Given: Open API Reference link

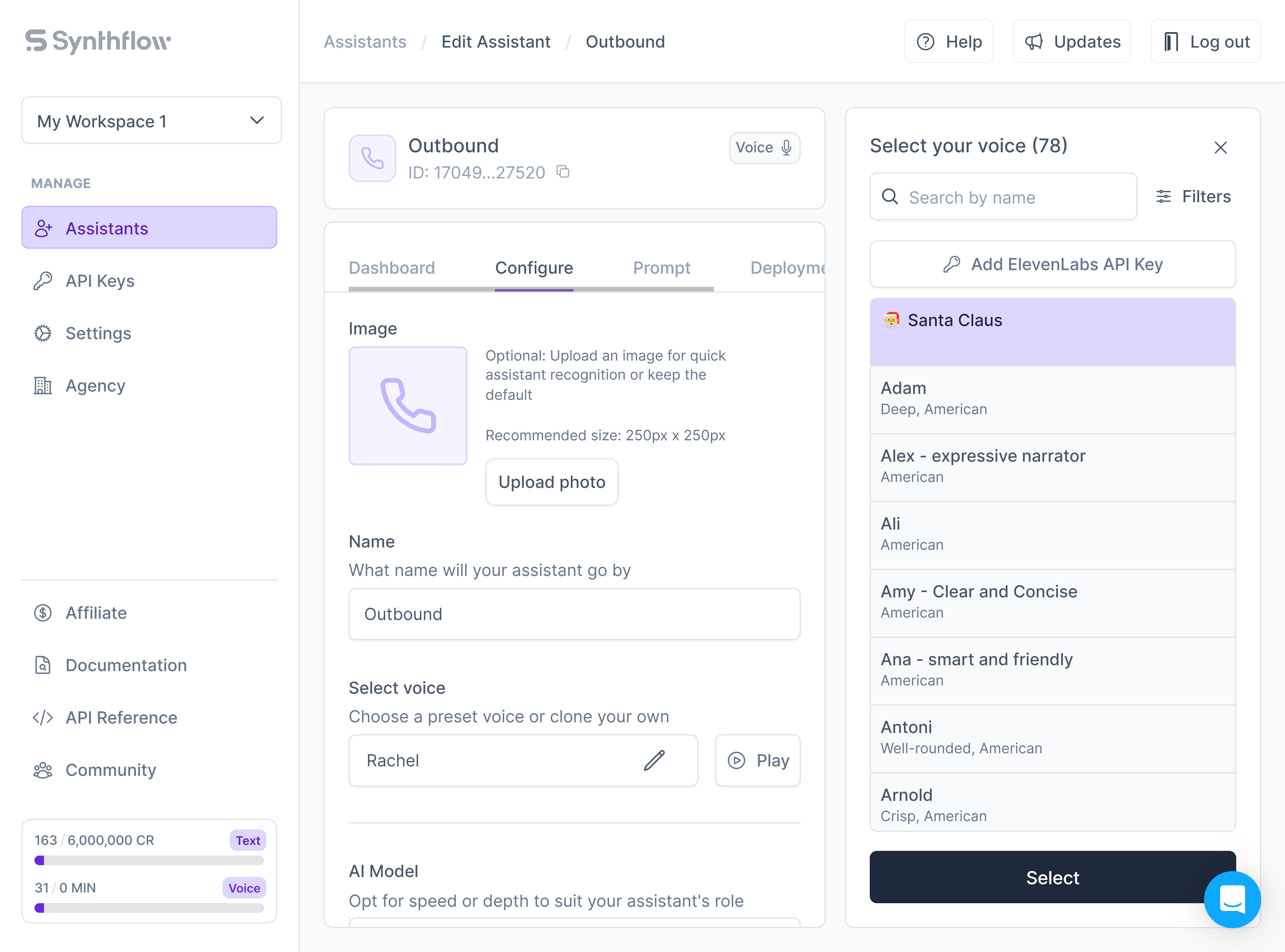Looking at the screenshot, I should [121, 718].
